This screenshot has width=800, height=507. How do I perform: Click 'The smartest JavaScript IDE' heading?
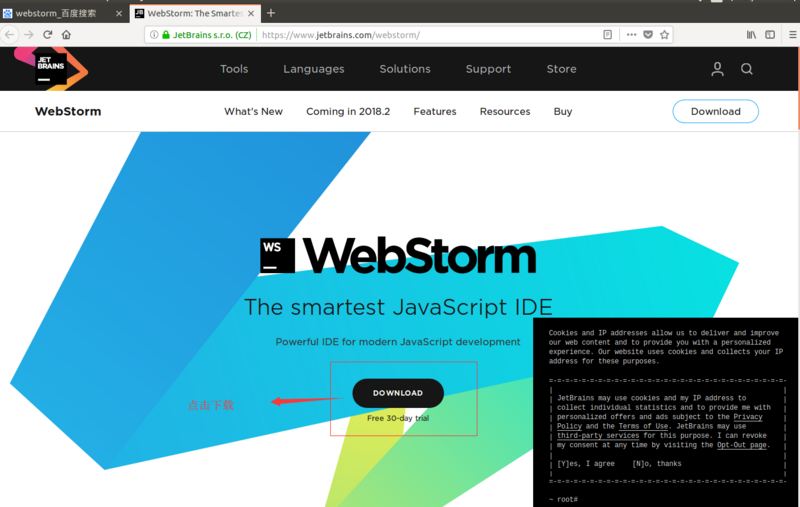tap(398, 307)
